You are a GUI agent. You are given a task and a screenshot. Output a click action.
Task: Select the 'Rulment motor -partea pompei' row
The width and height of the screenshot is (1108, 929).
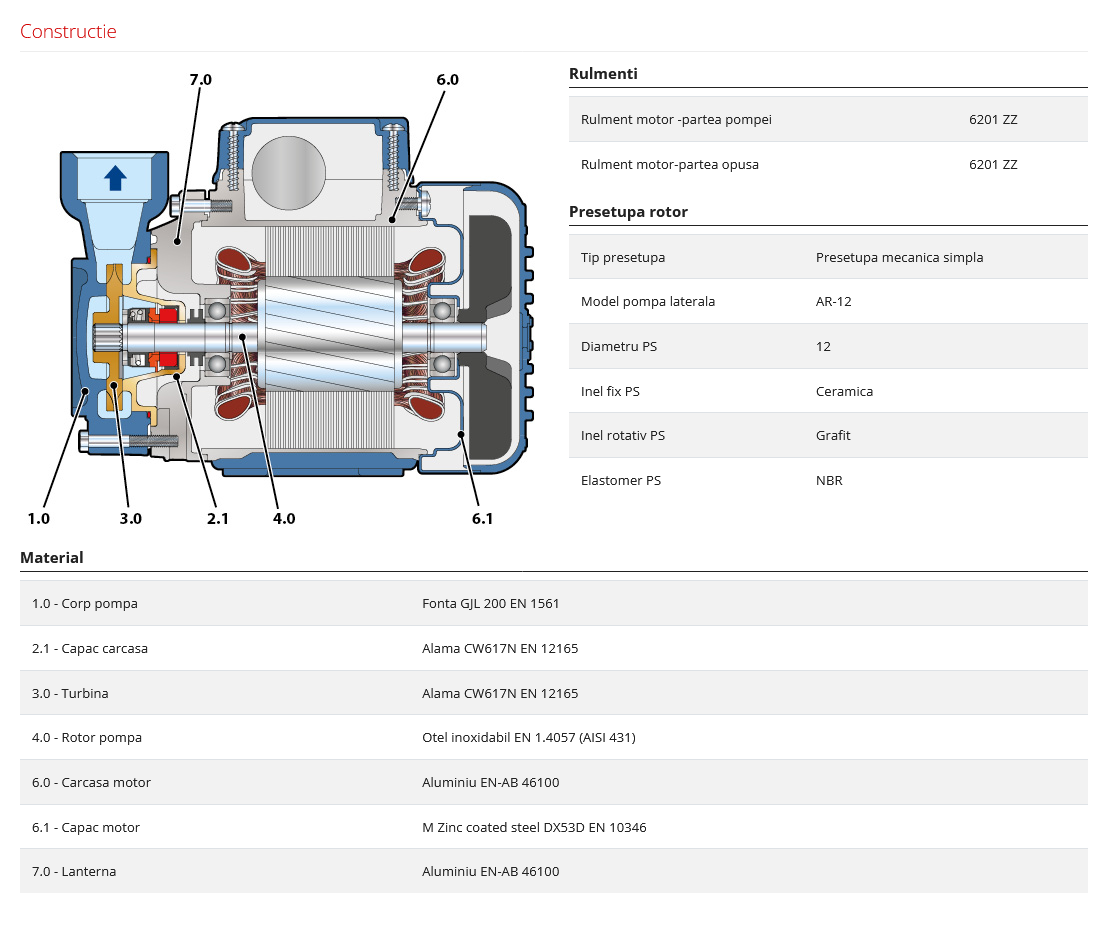pos(827,119)
